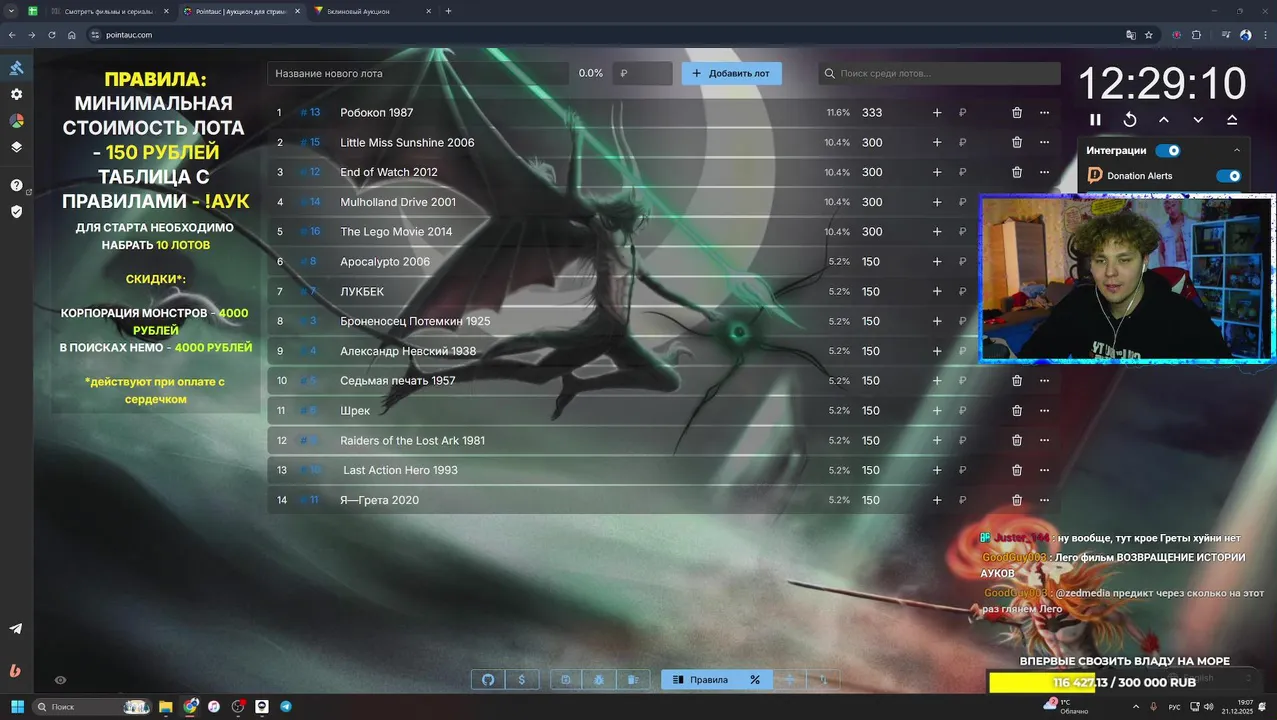Open more options for Raiders of the Lost Ark
1277x720 pixels.
point(1045,440)
